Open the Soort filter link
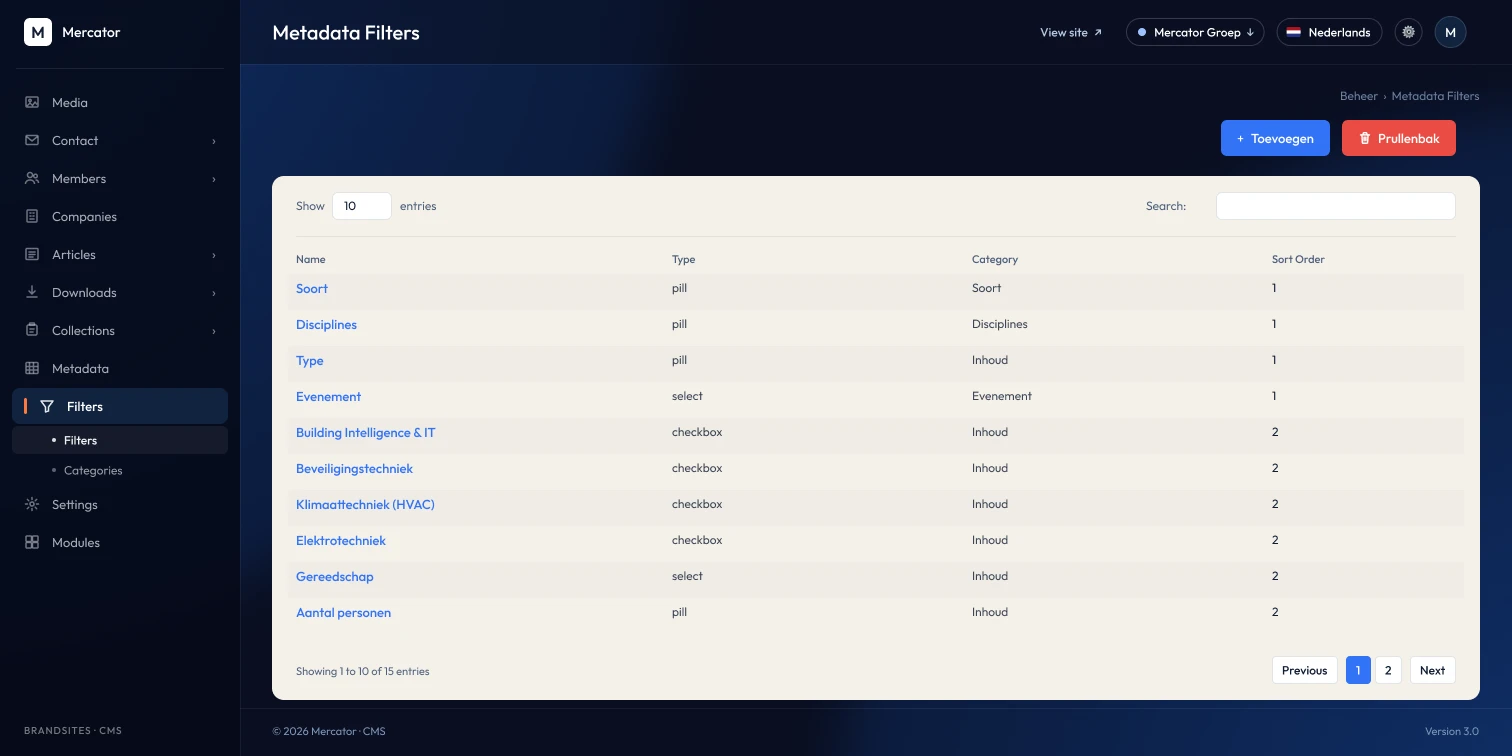This screenshot has height=756, width=1512. pos(312,288)
